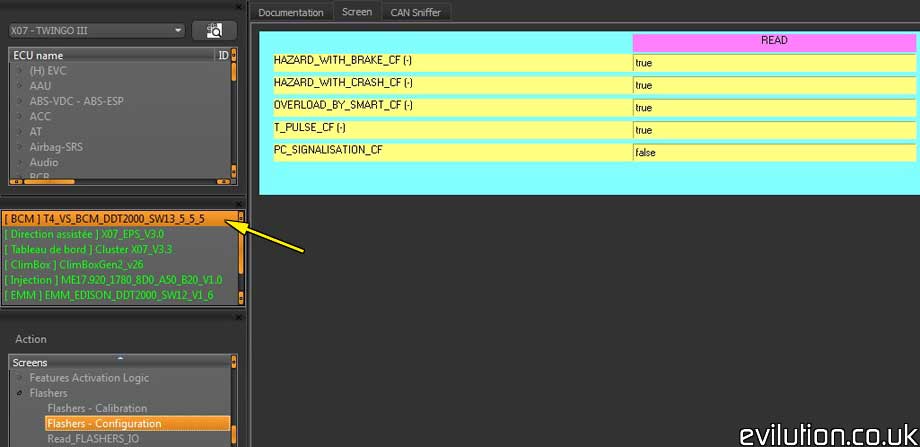Click the ECU scan magnifier icon button
Screen dimensions: 920x447
[x=214, y=31]
